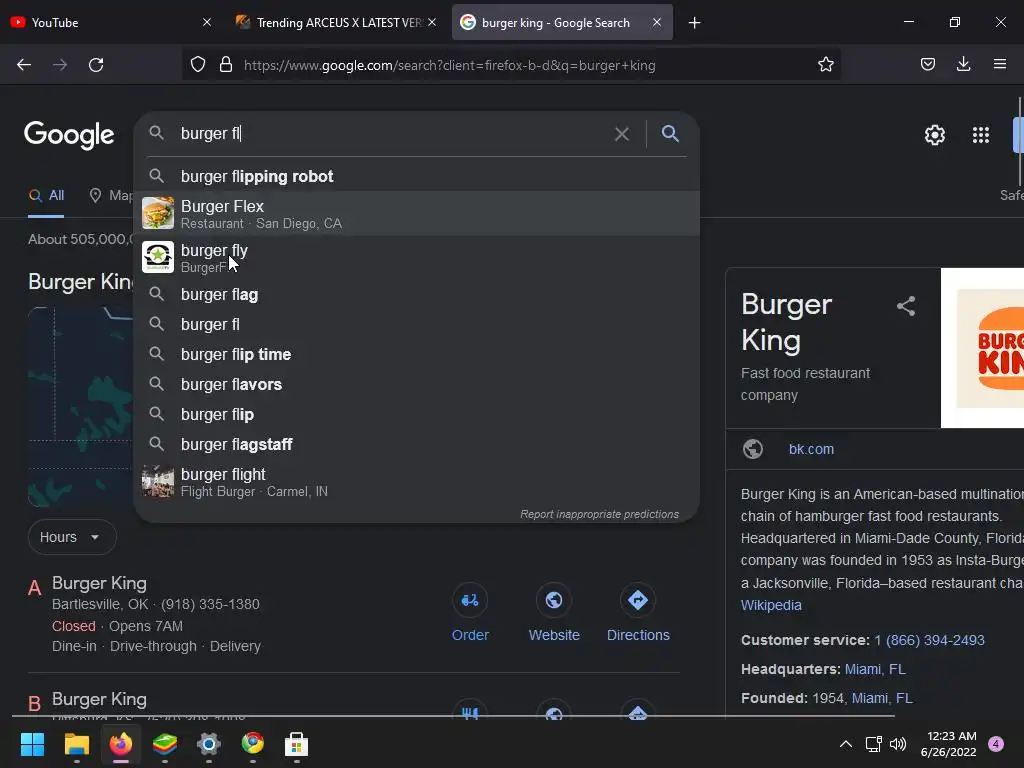Click the Firefox taskbar icon
1024x768 pixels.
click(x=121, y=744)
